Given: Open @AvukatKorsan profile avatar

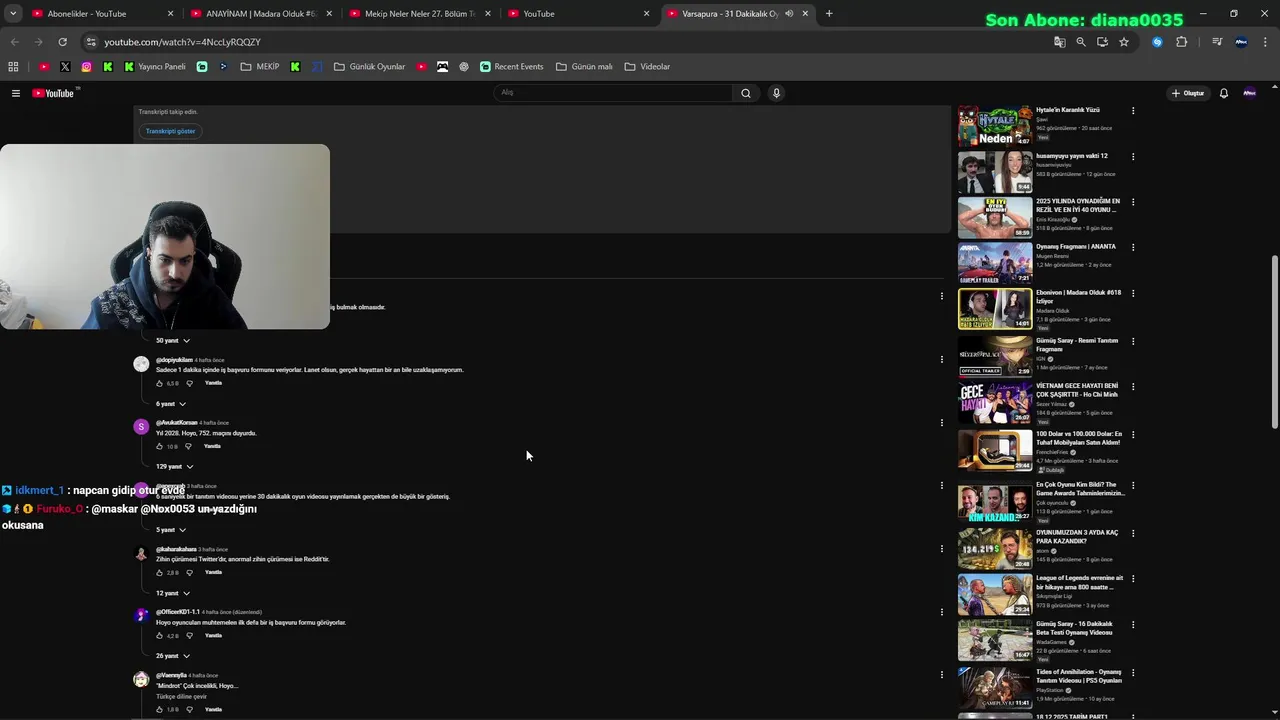Looking at the screenshot, I should 141,427.
